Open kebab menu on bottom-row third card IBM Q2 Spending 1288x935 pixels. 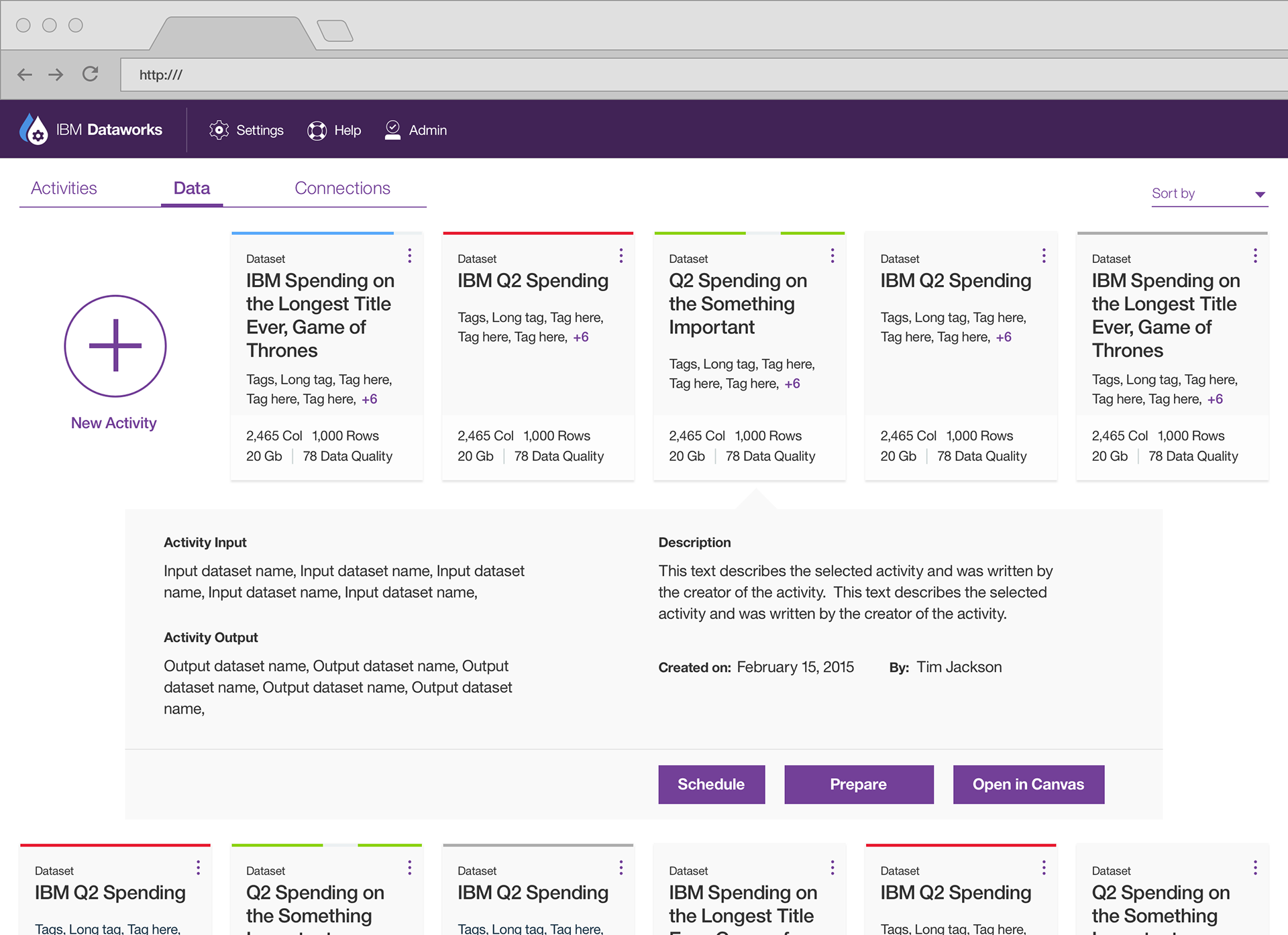click(621, 868)
